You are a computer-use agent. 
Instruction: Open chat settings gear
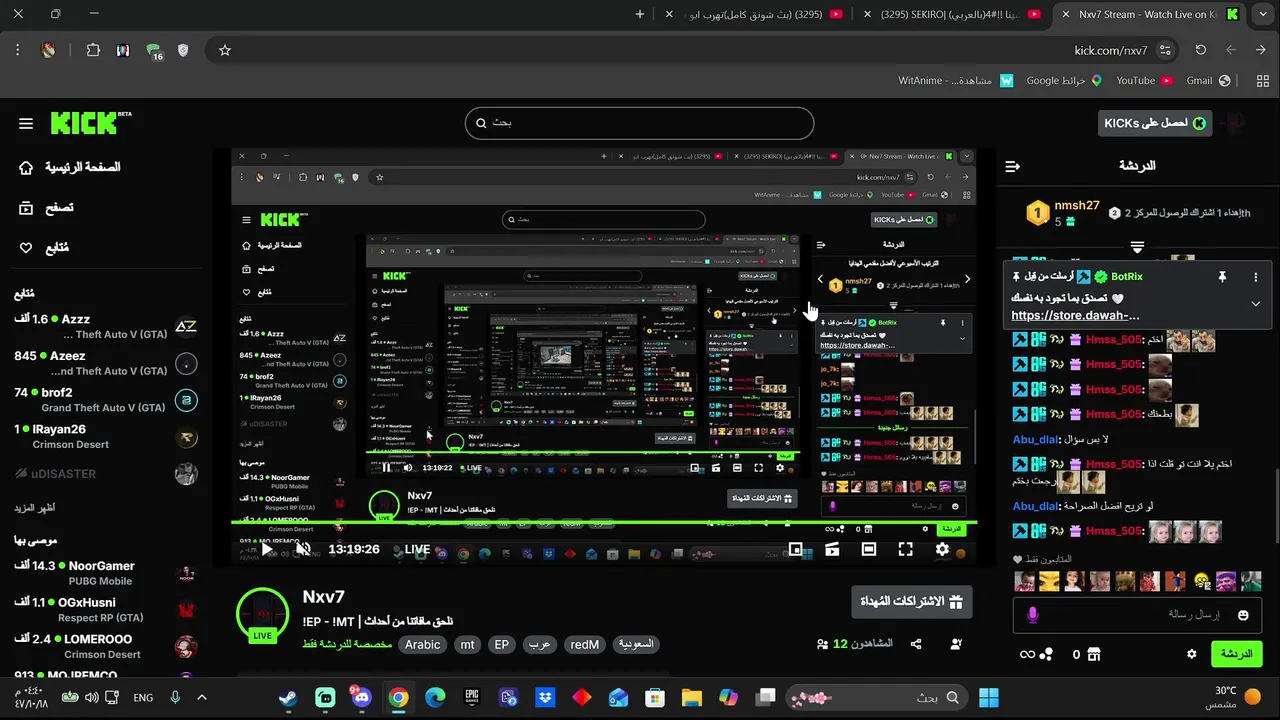coord(1191,654)
